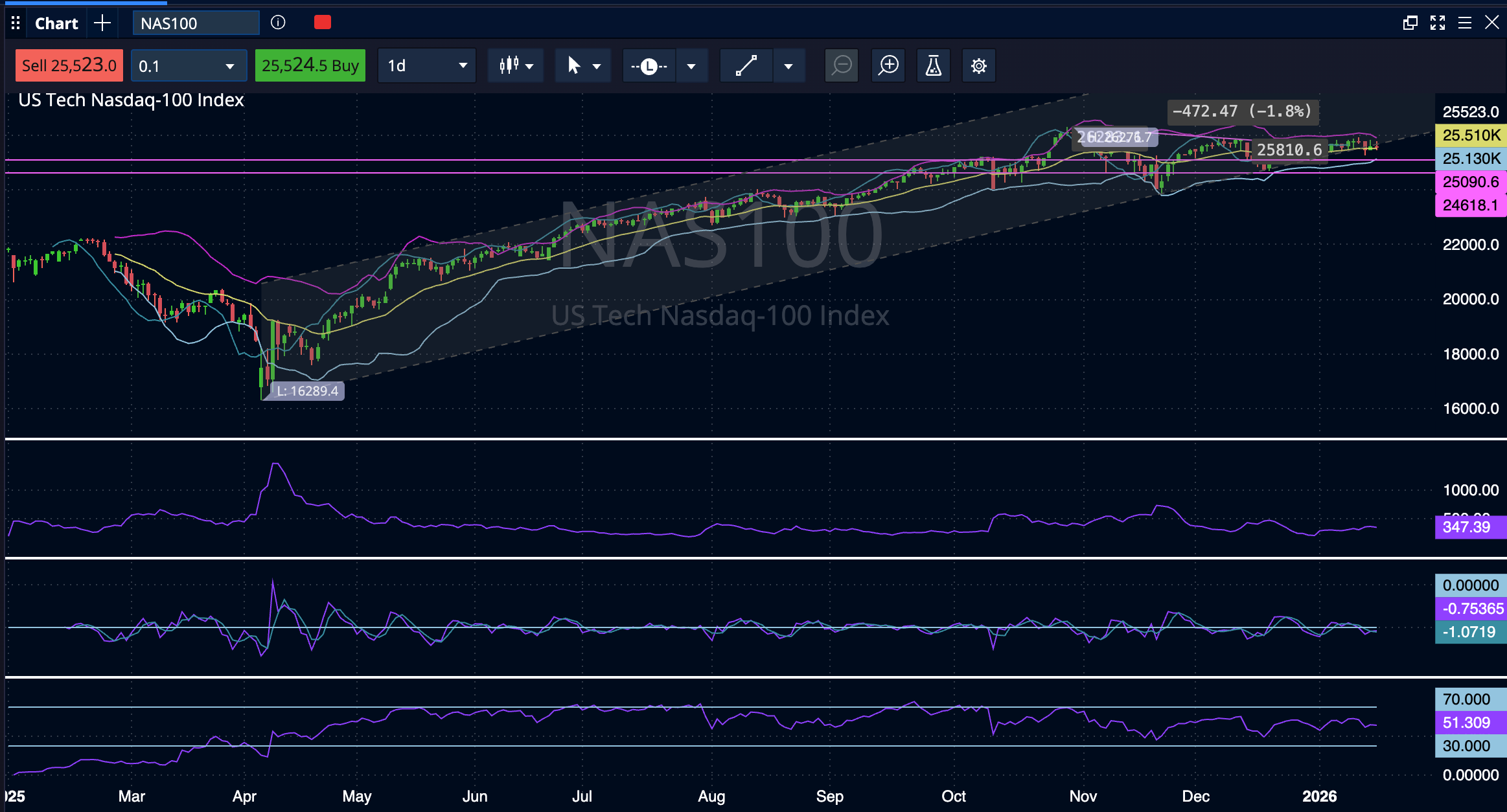Switch to the Chart tab
This screenshot has width=1507, height=812.
(x=56, y=23)
